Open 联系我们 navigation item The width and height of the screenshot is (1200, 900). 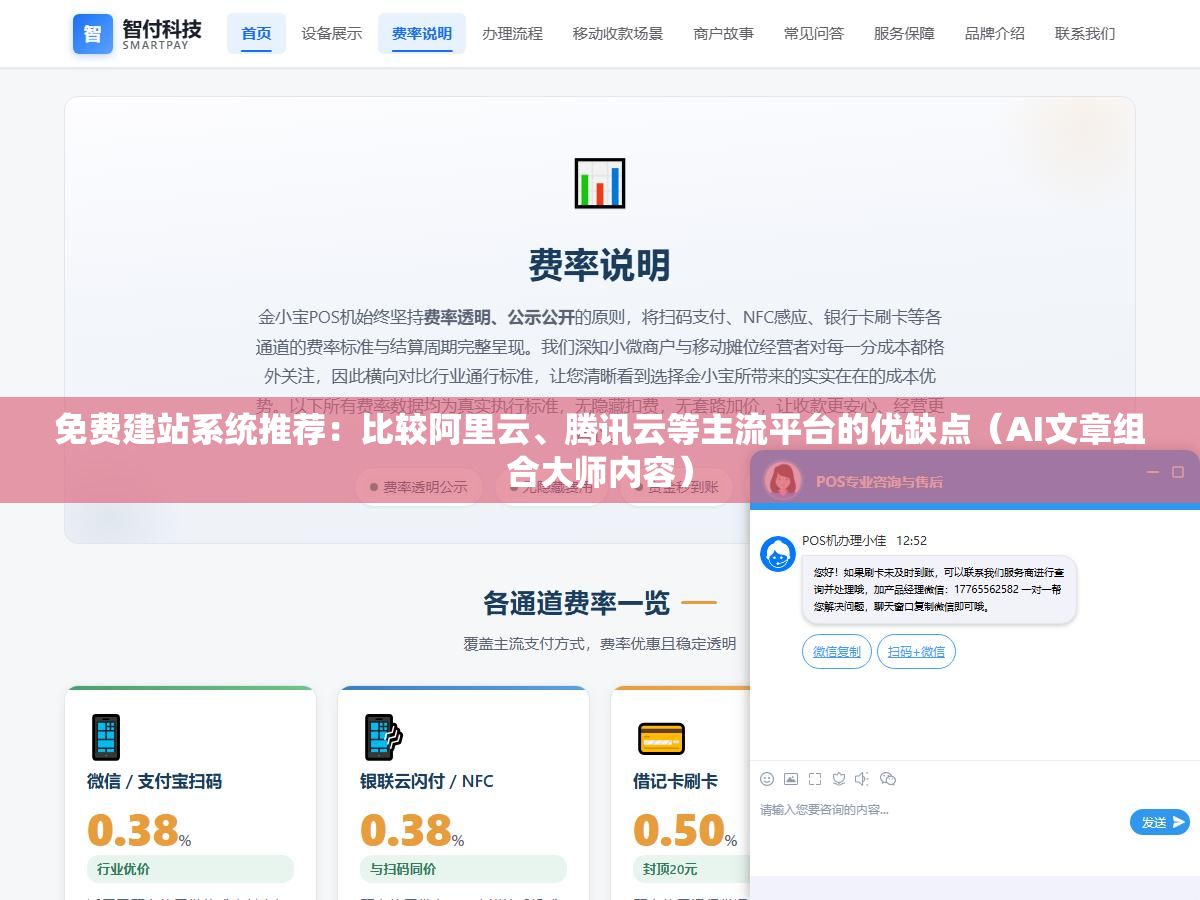point(1085,33)
